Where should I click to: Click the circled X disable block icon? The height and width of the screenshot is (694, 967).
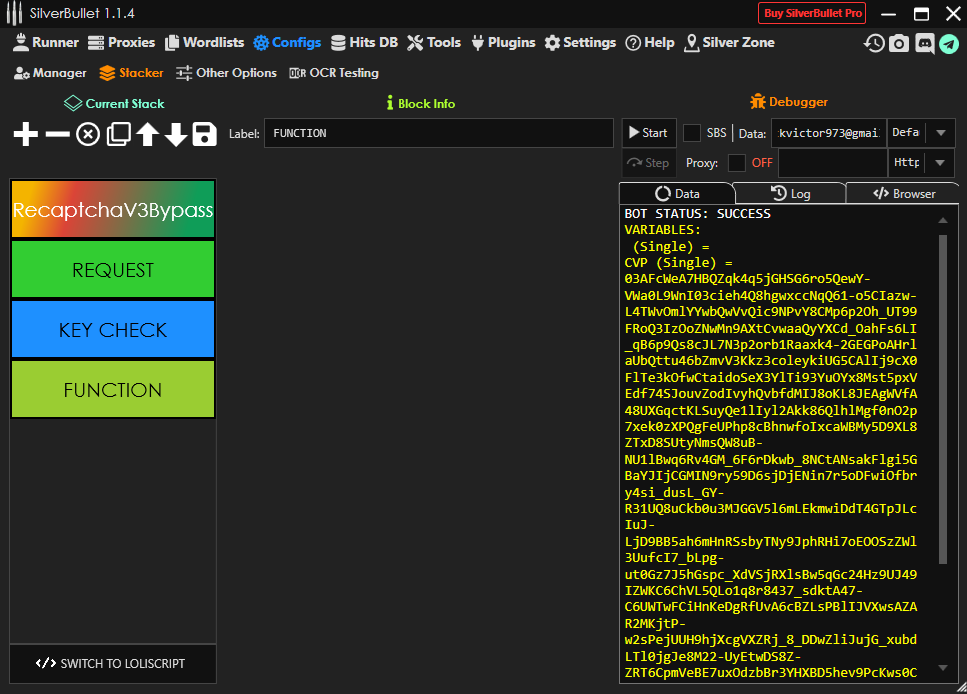tap(88, 134)
